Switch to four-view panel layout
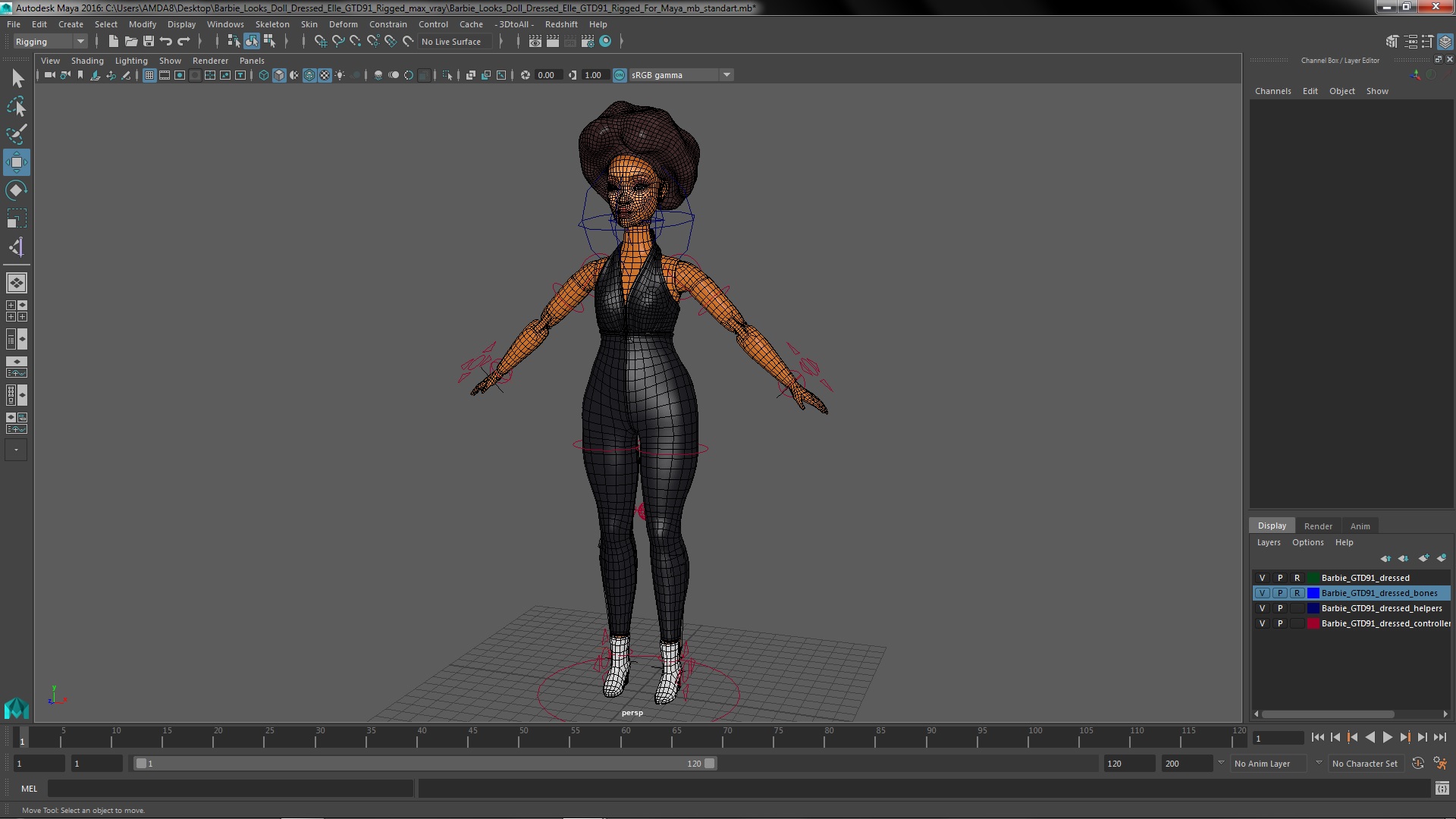The height and width of the screenshot is (819, 1456). pos(17,311)
